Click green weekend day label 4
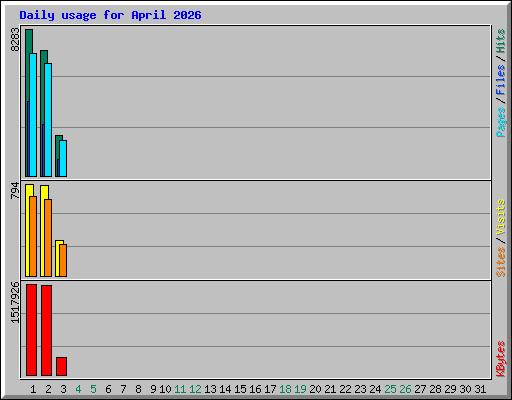The image size is (512, 400). click(x=78, y=389)
